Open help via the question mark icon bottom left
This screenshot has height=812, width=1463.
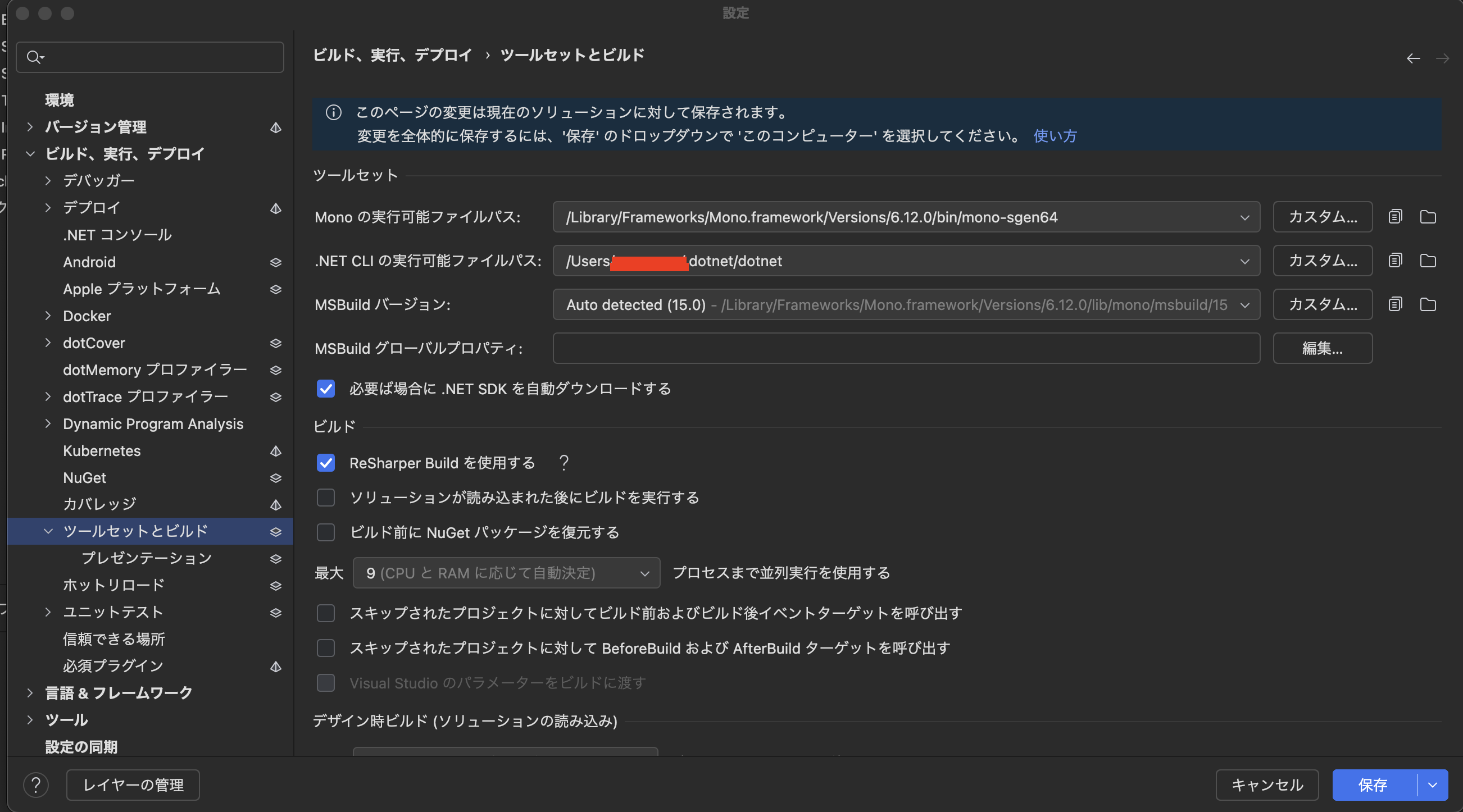pyautogui.click(x=37, y=784)
